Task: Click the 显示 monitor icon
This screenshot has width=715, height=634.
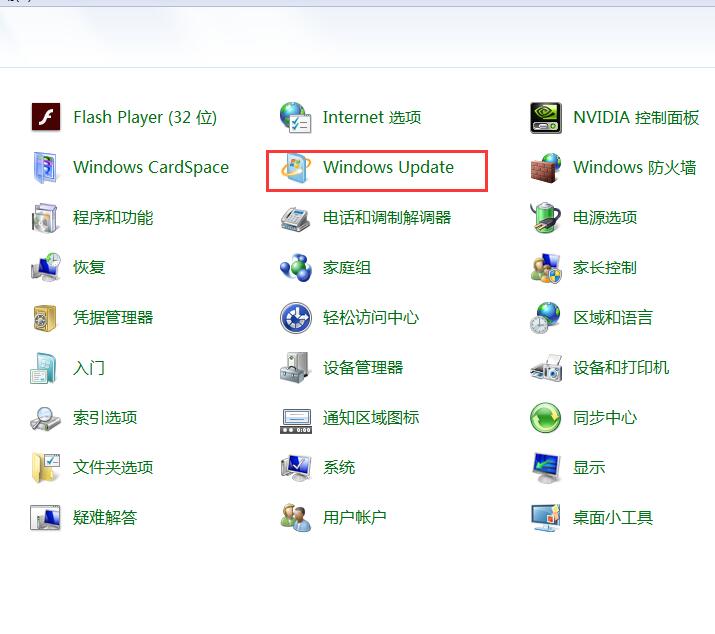Action: click(546, 468)
